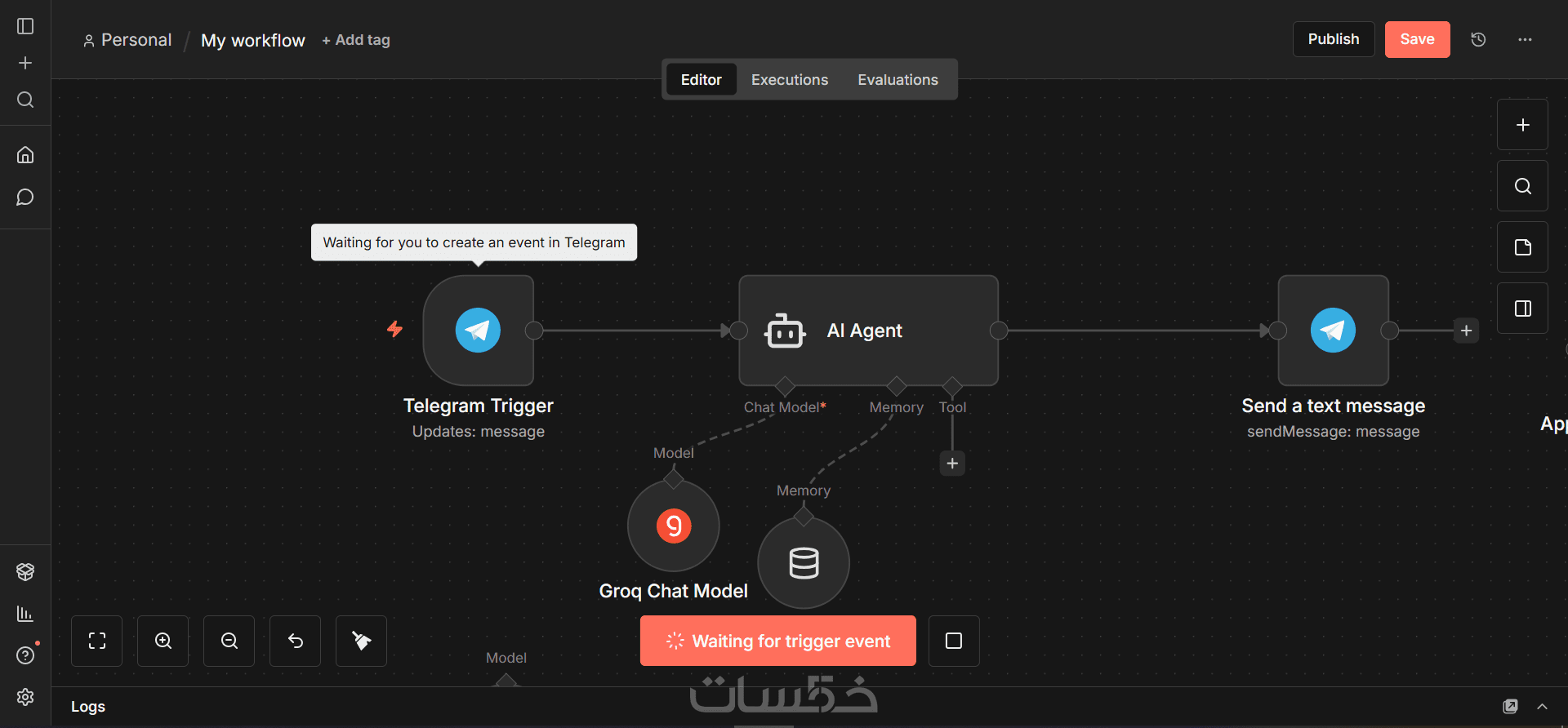Screen dimensions: 1568x728
Task: Toggle the left sidebar panel icon
Action: coord(25,26)
